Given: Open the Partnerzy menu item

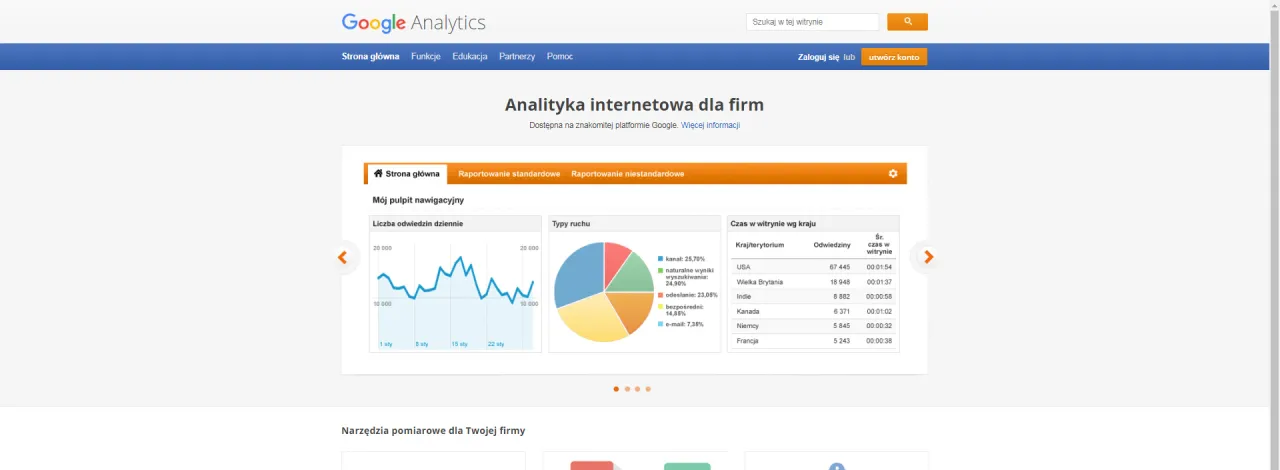Looking at the screenshot, I should (x=517, y=57).
